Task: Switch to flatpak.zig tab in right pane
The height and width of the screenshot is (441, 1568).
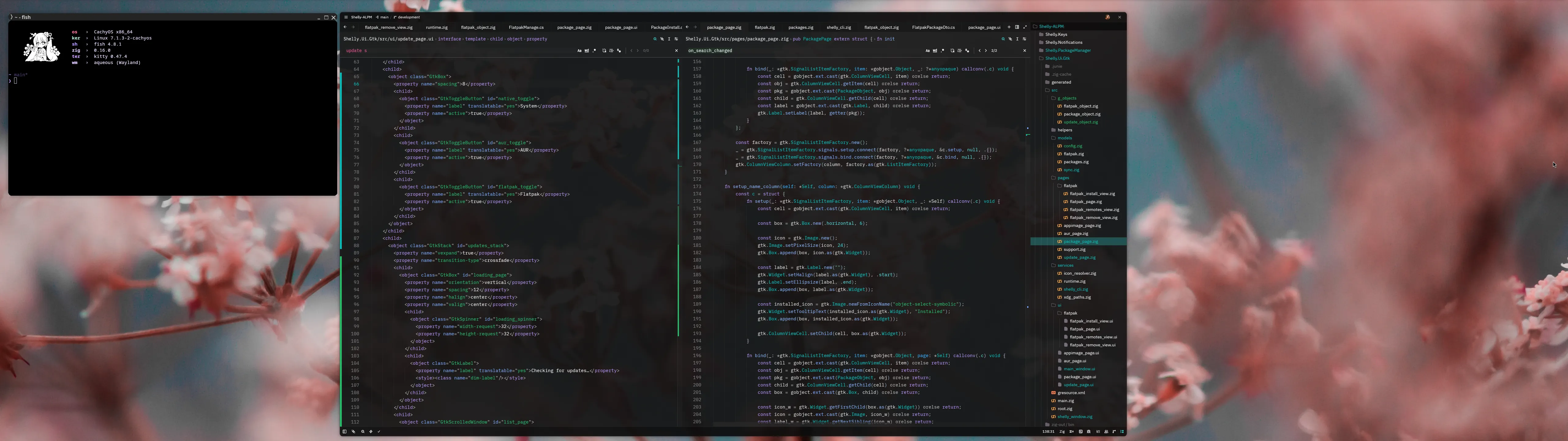Action: [x=764, y=28]
